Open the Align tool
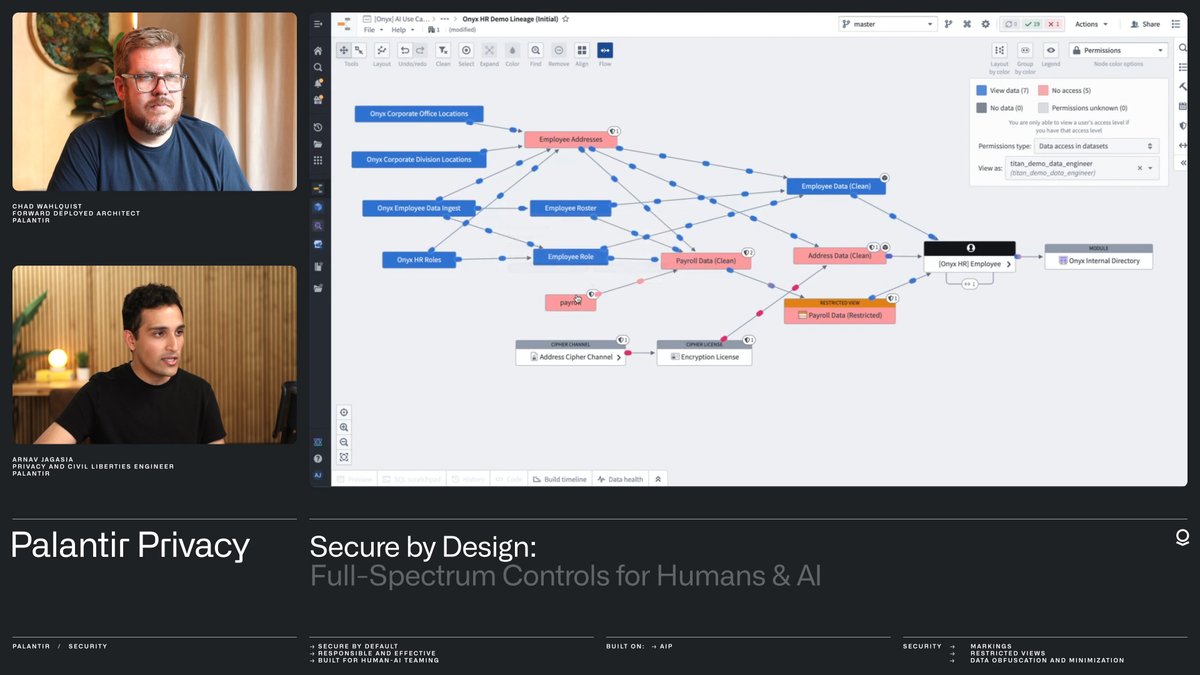1200x675 pixels. coord(582,50)
